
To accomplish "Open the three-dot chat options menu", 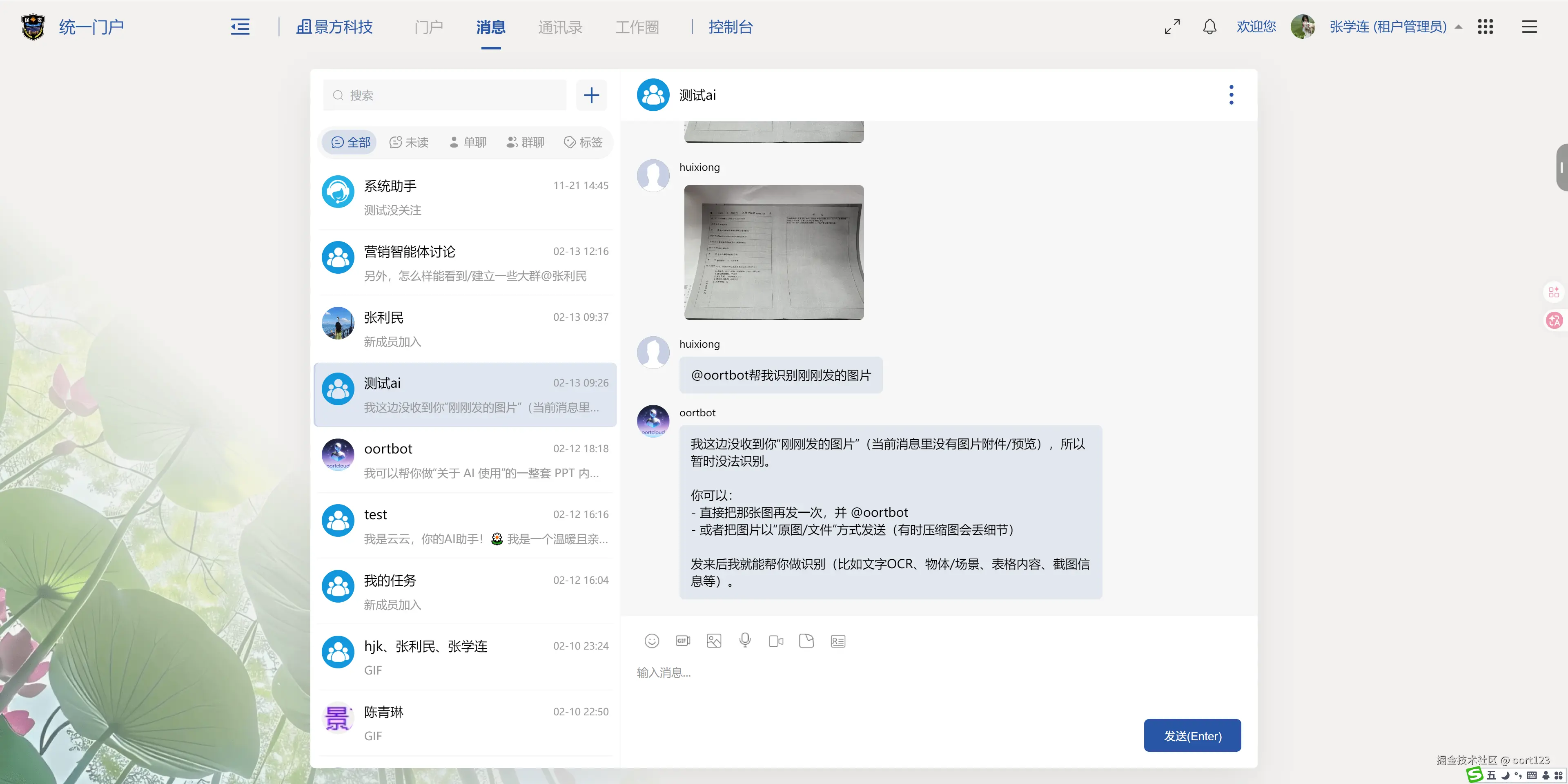I will pos(1231,95).
